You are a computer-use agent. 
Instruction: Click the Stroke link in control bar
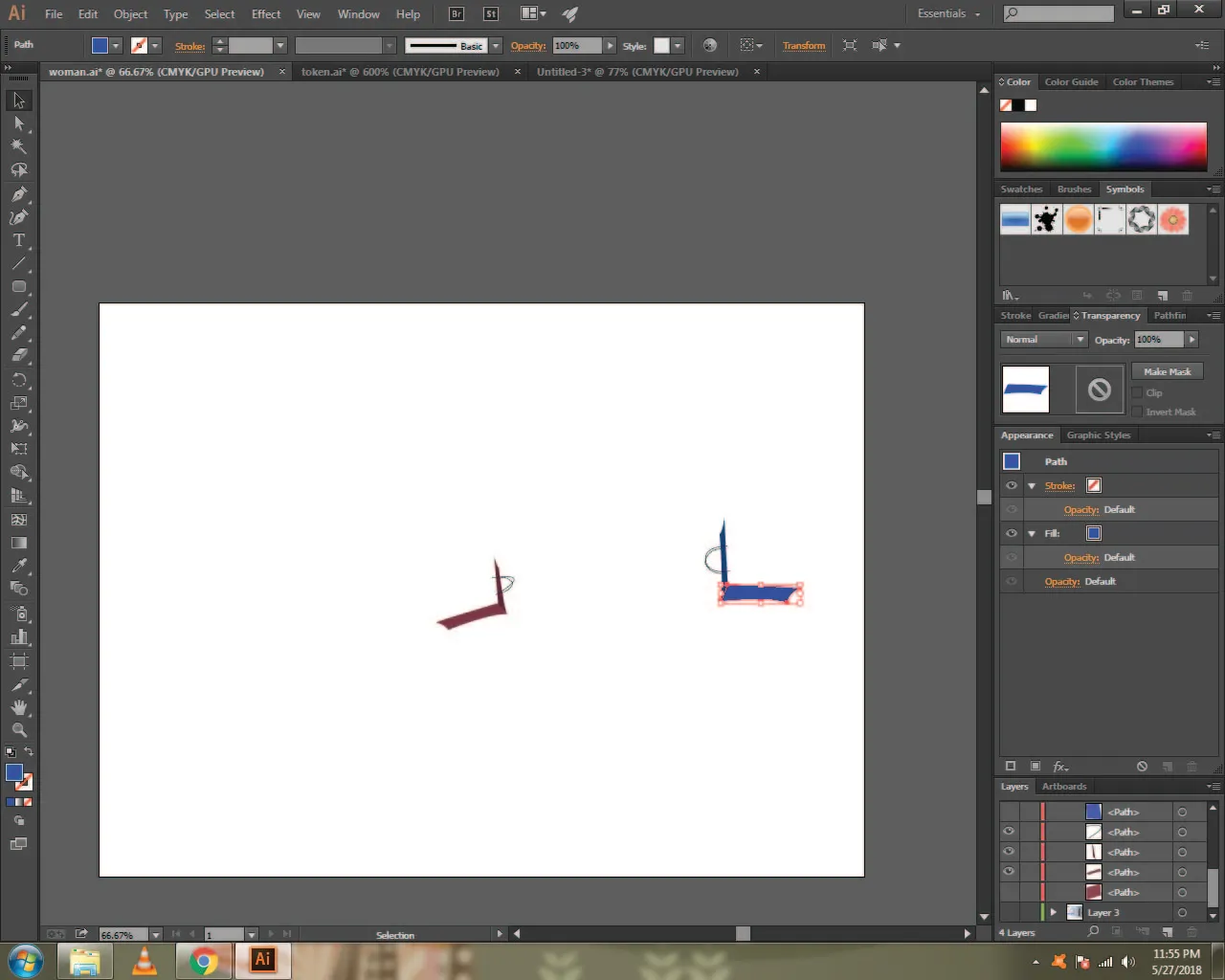pos(189,46)
